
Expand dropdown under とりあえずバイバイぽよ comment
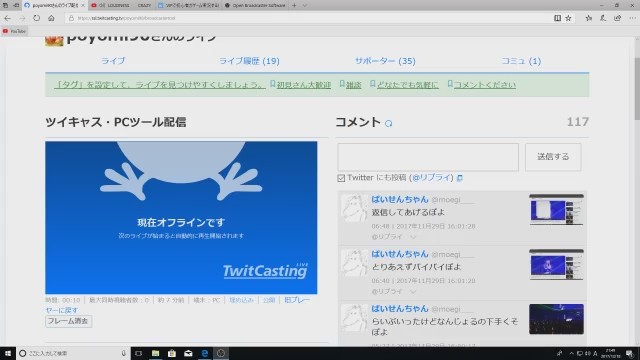click(x=413, y=291)
